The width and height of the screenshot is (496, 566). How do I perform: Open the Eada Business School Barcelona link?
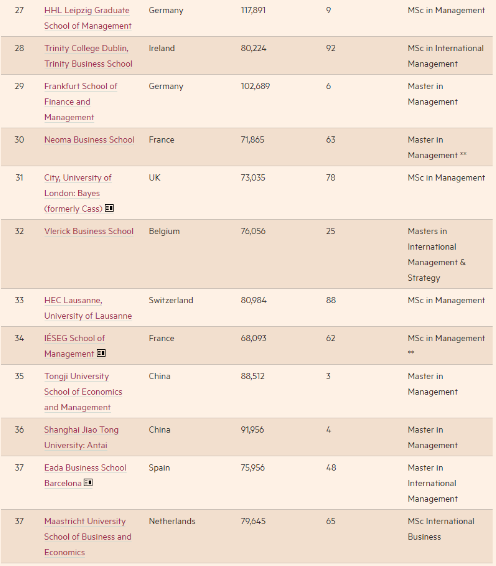coord(85,475)
